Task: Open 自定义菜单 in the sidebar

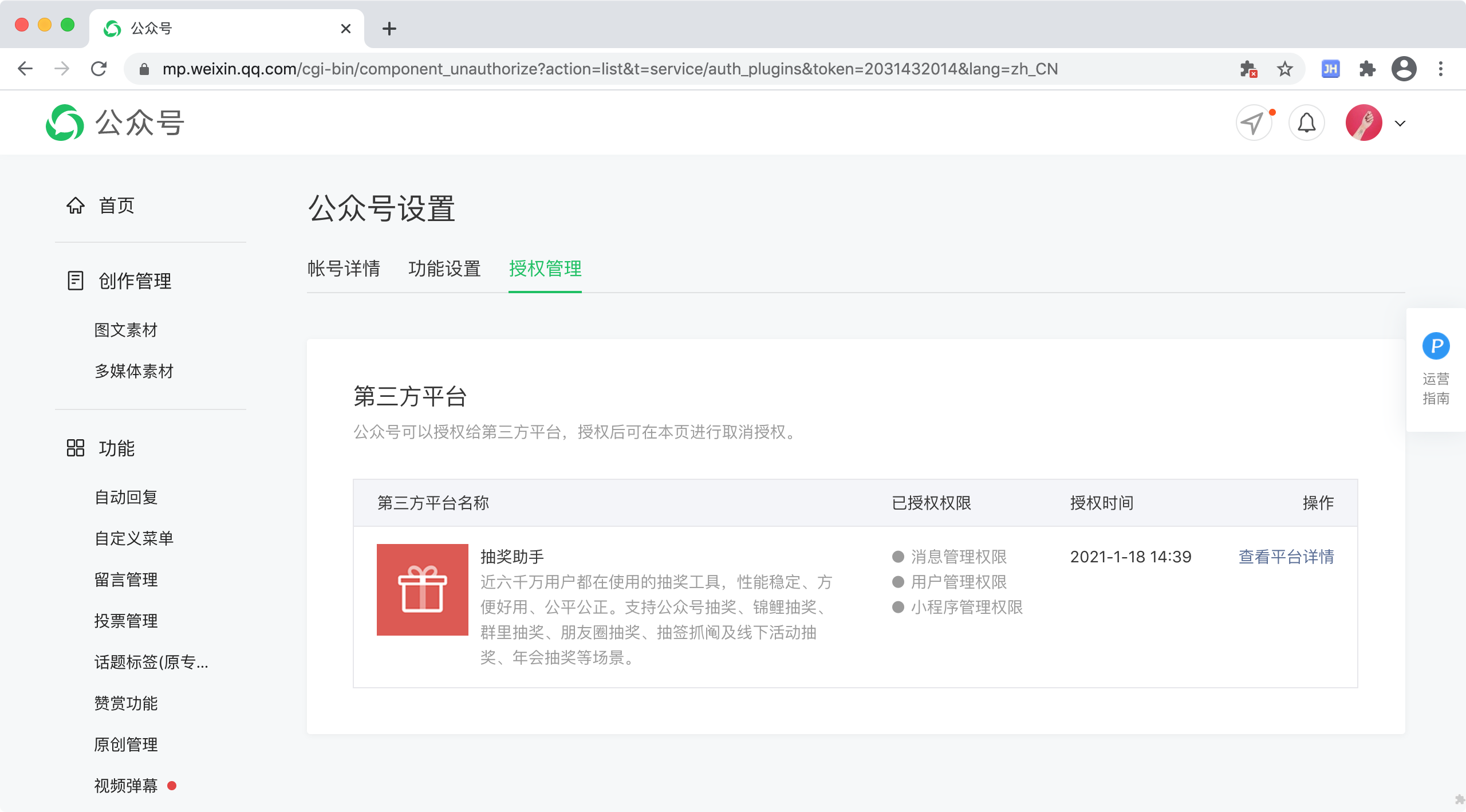Action: [x=134, y=538]
